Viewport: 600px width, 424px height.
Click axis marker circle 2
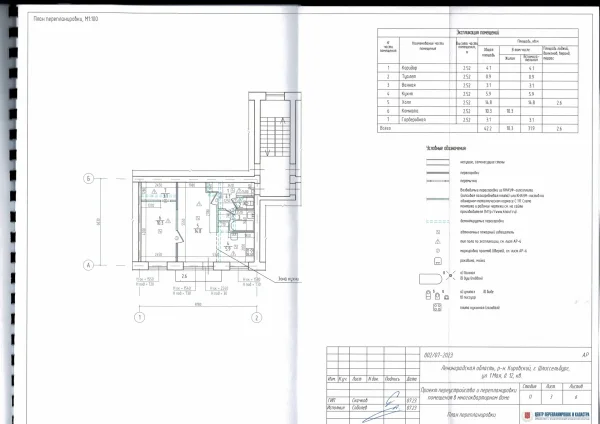[256, 317]
